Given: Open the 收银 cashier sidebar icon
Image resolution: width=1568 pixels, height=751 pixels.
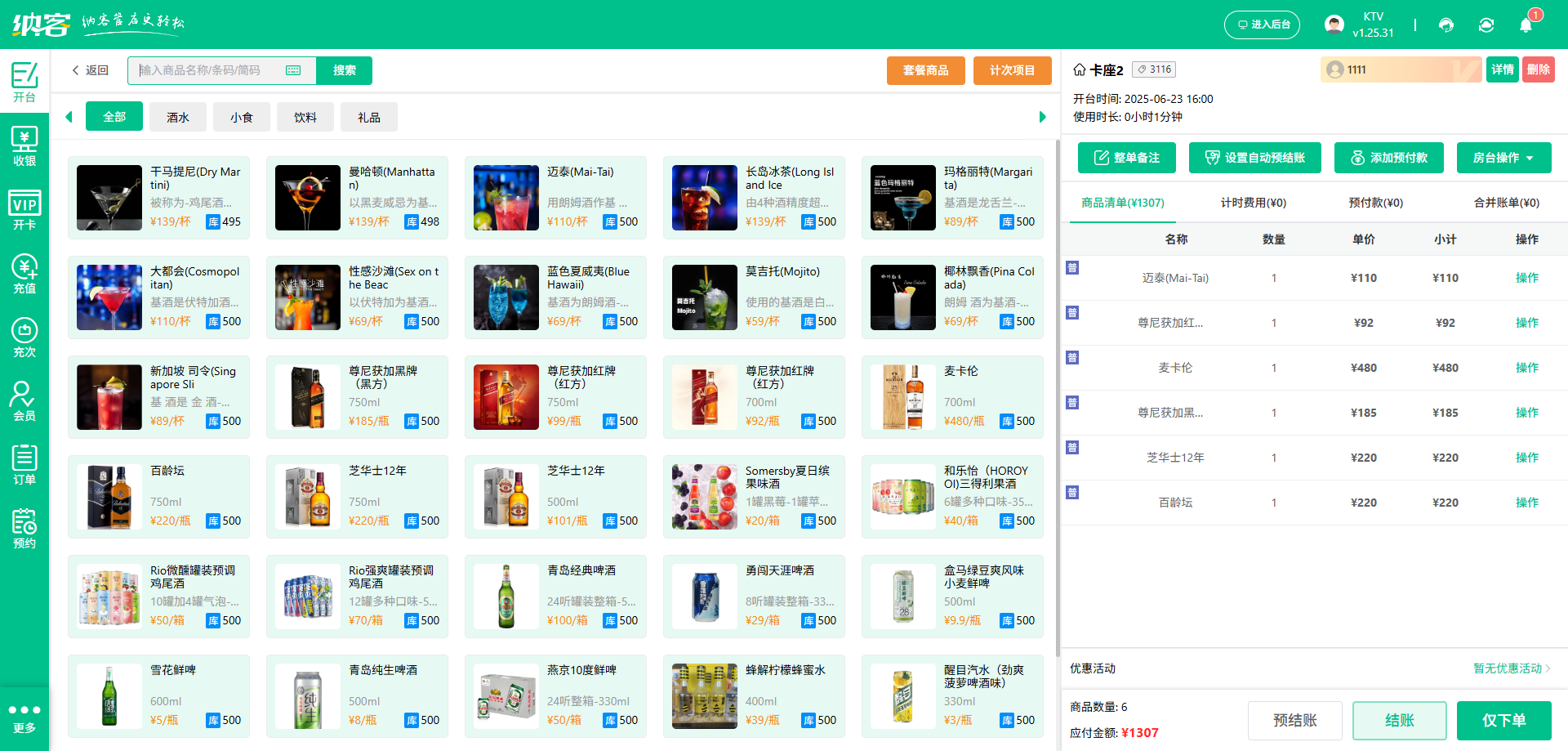Looking at the screenshot, I should tap(24, 146).
